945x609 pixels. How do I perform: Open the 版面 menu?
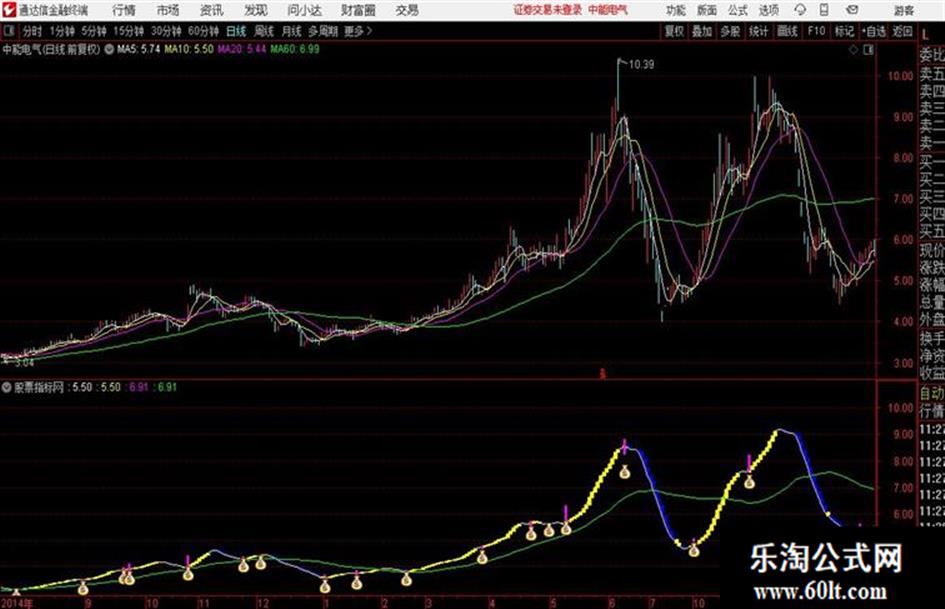[706, 10]
